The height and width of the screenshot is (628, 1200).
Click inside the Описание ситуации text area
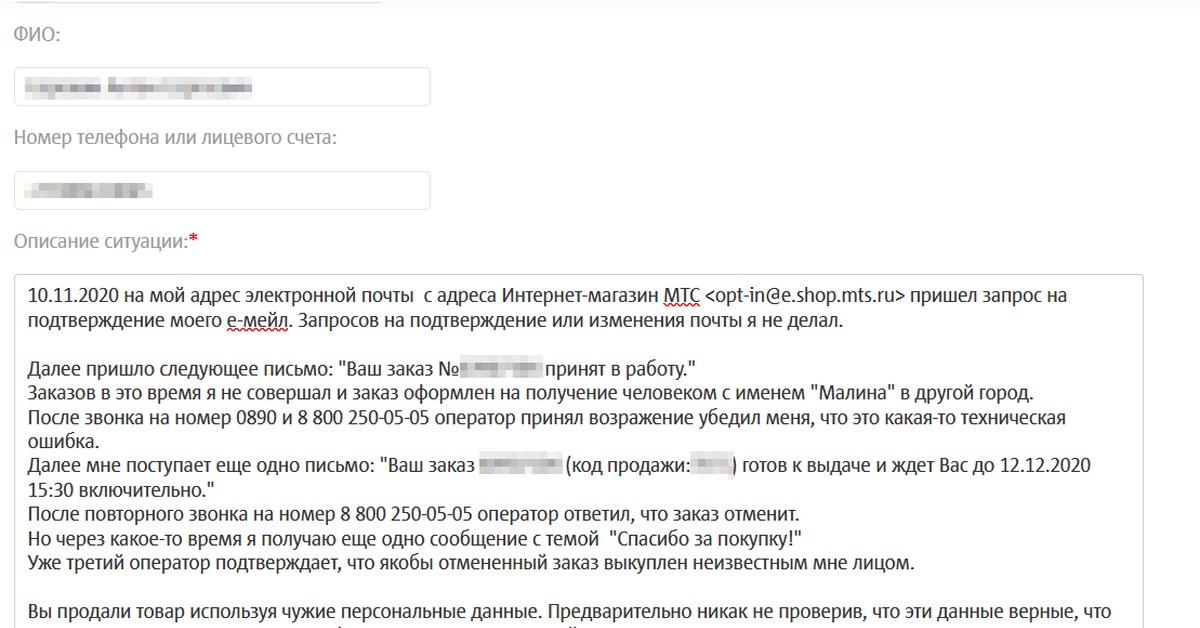[x=578, y=452]
